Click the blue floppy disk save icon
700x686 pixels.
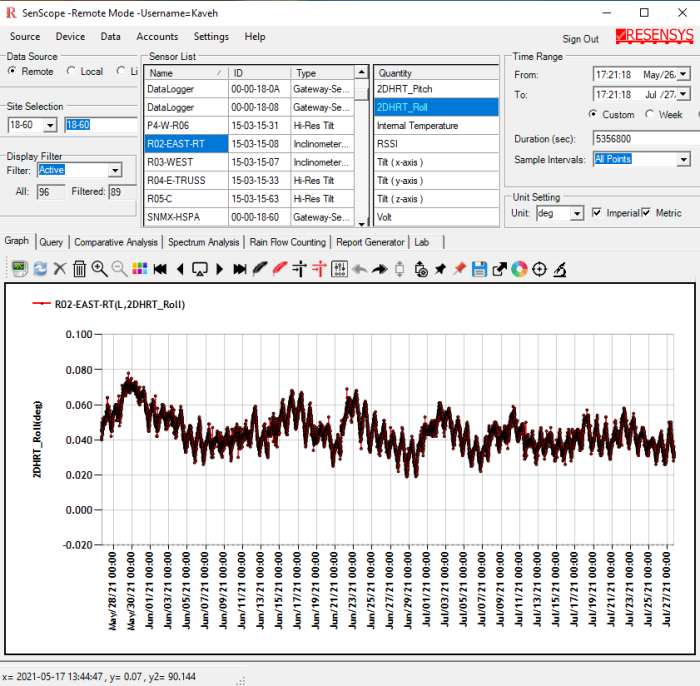(479, 268)
